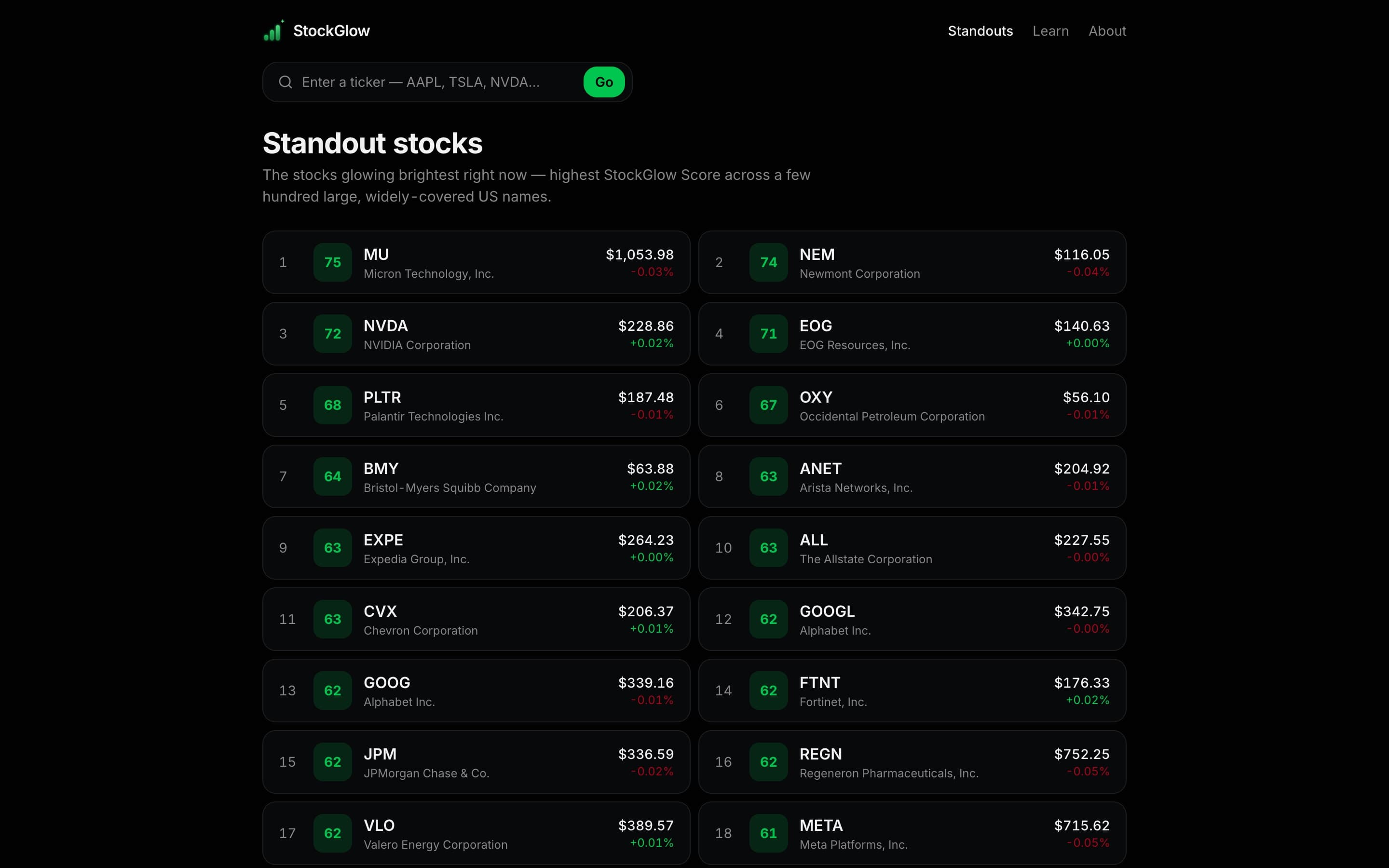This screenshot has width=1389, height=868.
Task: Click the search magnifier icon
Action: pos(285,82)
